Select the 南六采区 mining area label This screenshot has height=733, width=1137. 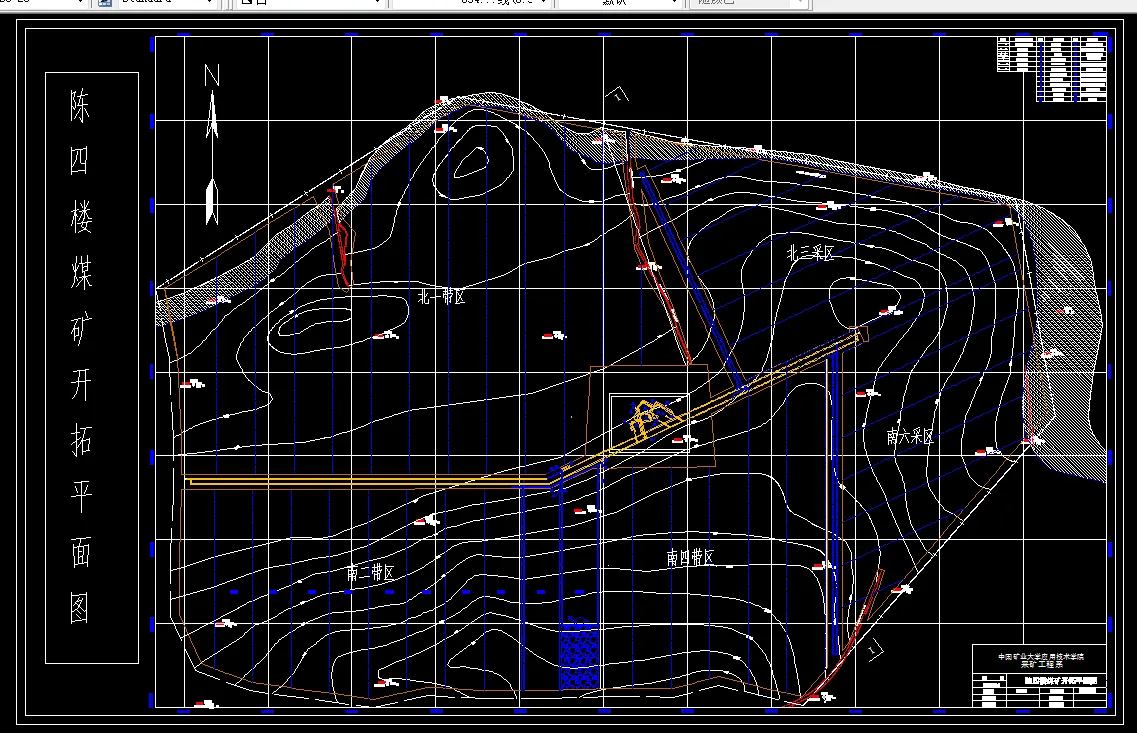[x=910, y=436]
